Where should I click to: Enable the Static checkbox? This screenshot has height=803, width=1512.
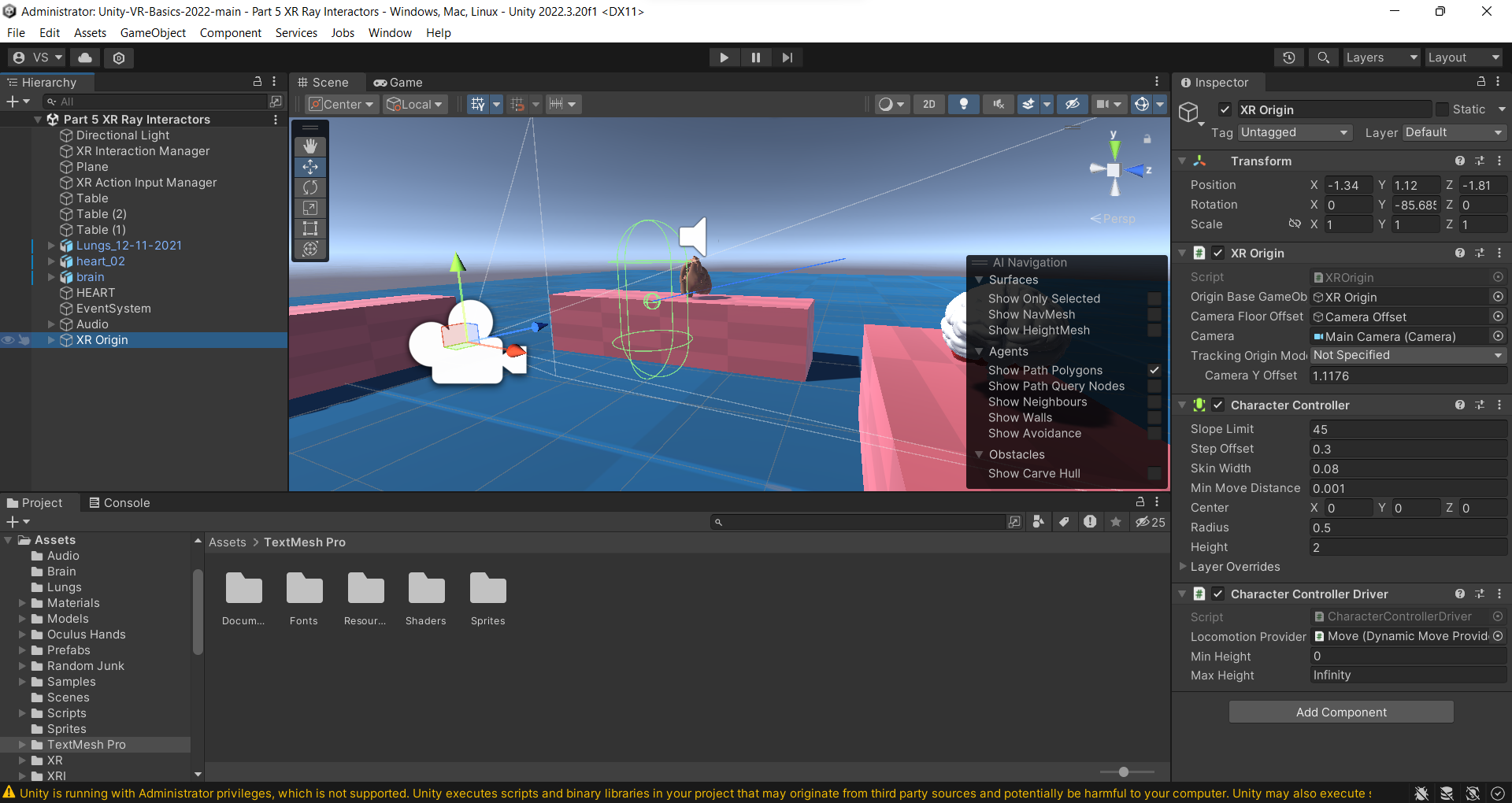coord(1442,109)
